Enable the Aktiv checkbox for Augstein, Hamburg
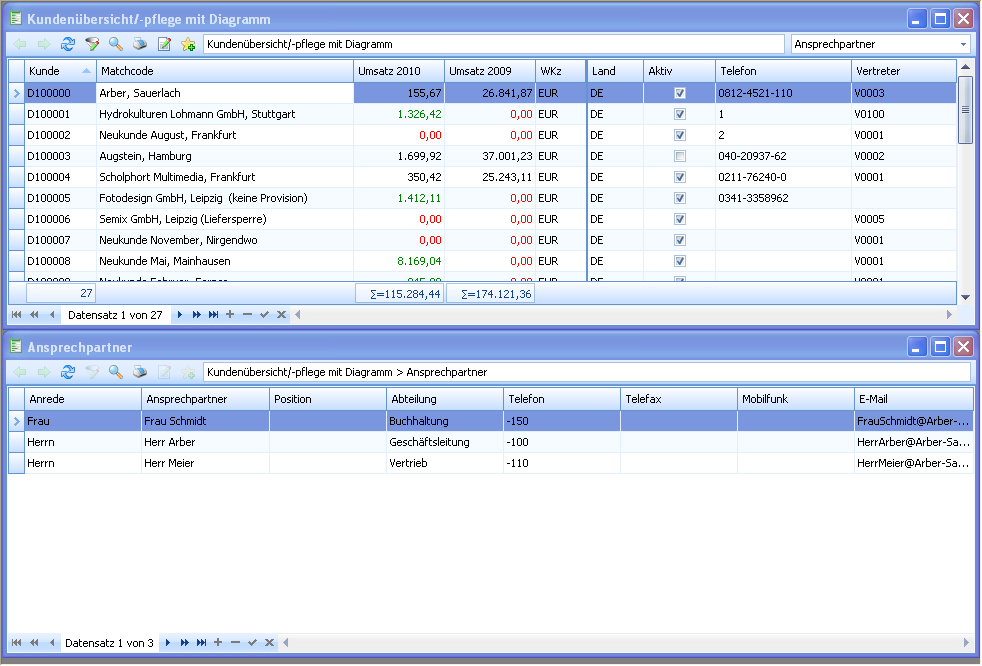Screen dimensions: 982x666 click(x=680, y=156)
